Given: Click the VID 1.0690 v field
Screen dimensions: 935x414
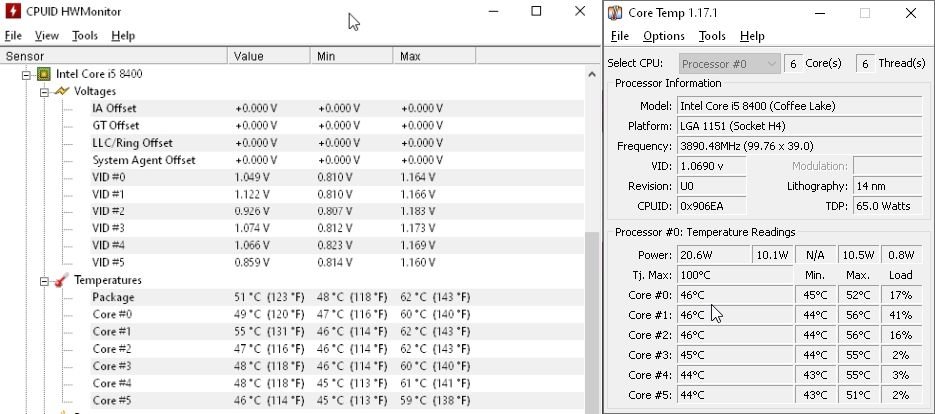Looking at the screenshot, I should click(711, 166).
